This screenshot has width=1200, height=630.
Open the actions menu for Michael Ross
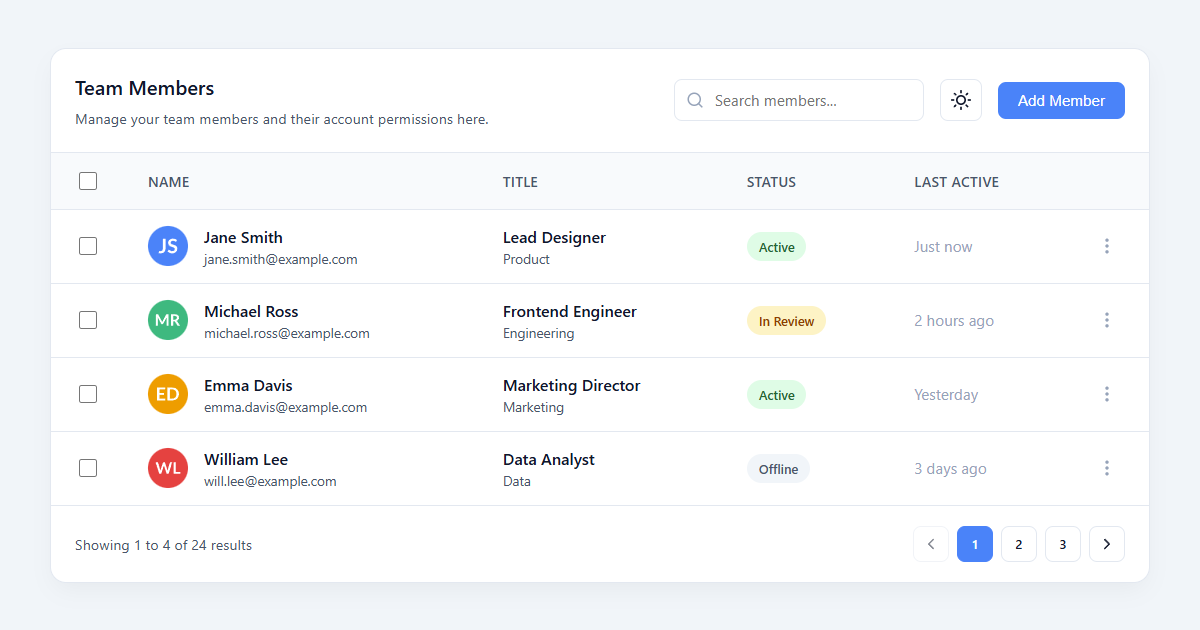pyautogui.click(x=1106, y=320)
